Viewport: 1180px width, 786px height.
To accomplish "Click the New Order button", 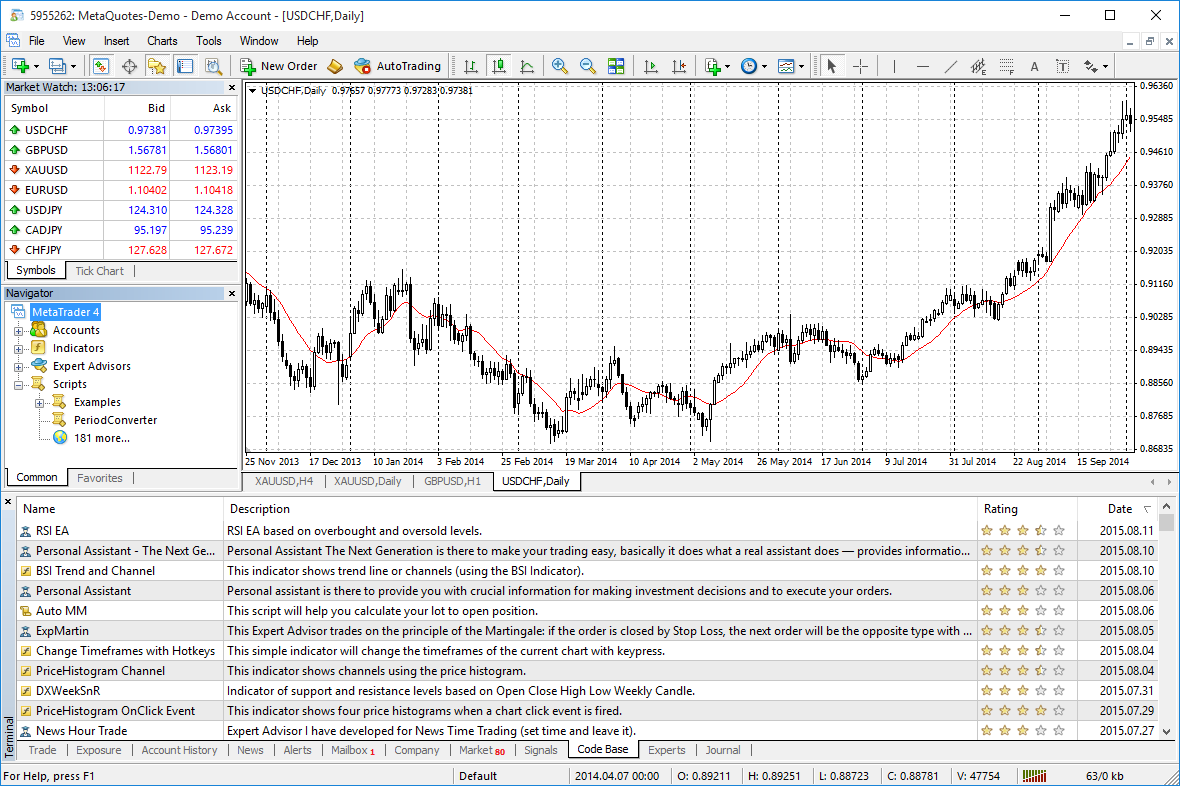I will [278, 66].
